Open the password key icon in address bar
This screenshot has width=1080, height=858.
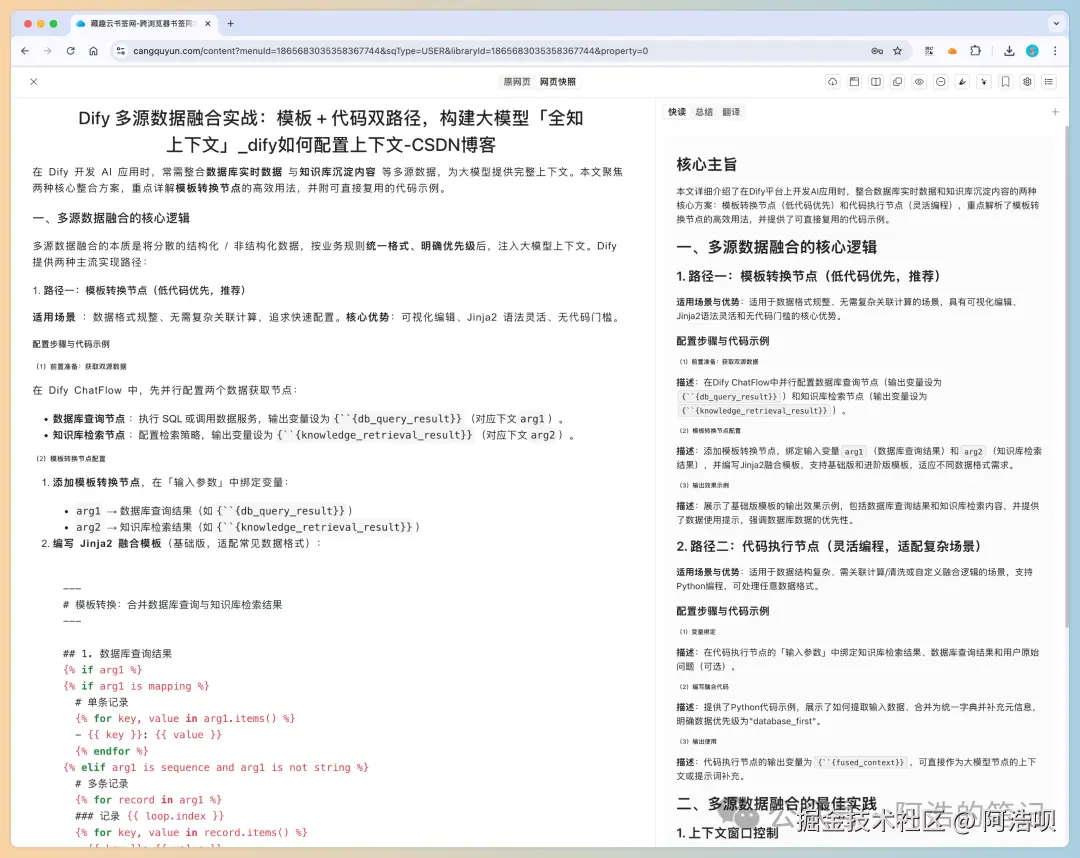pyautogui.click(x=877, y=51)
